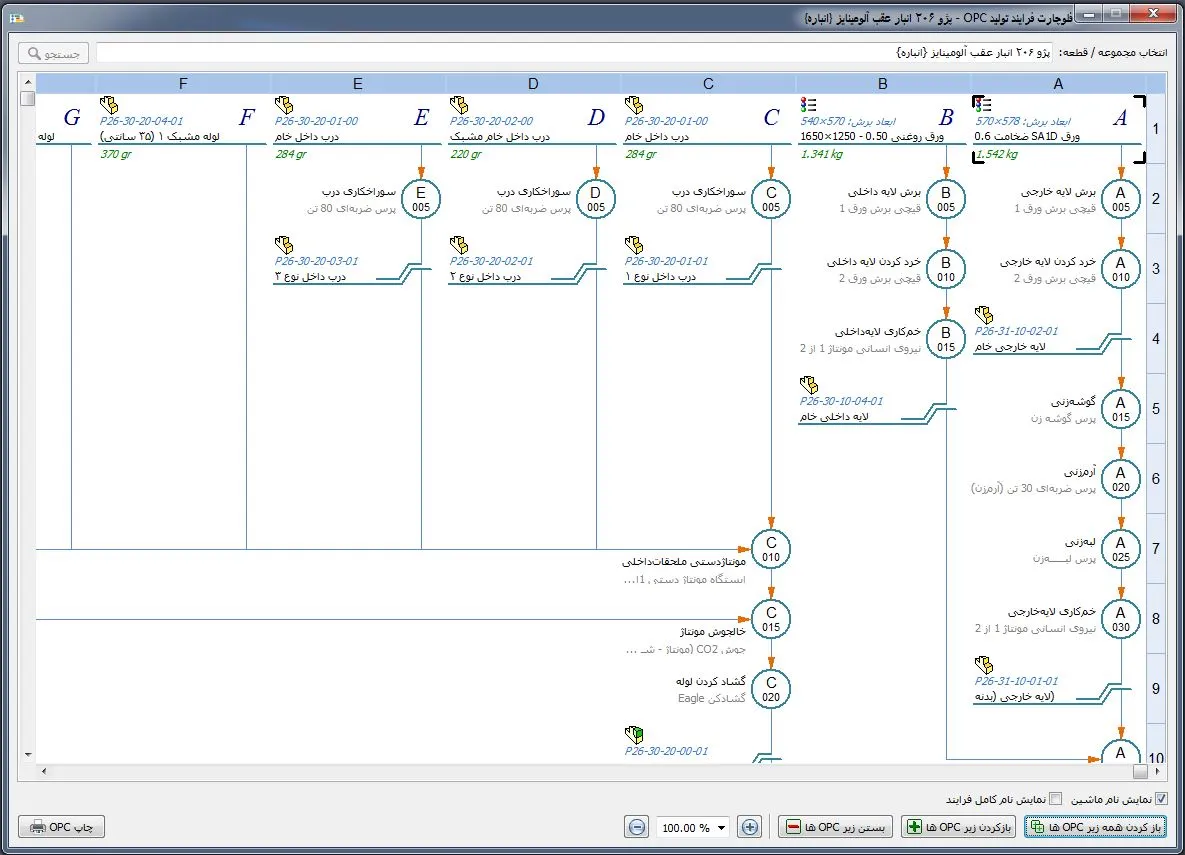The width and height of the screenshot is (1185, 855).
Task: Open the 100.00 % zoom dropdown
Action: (722, 827)
